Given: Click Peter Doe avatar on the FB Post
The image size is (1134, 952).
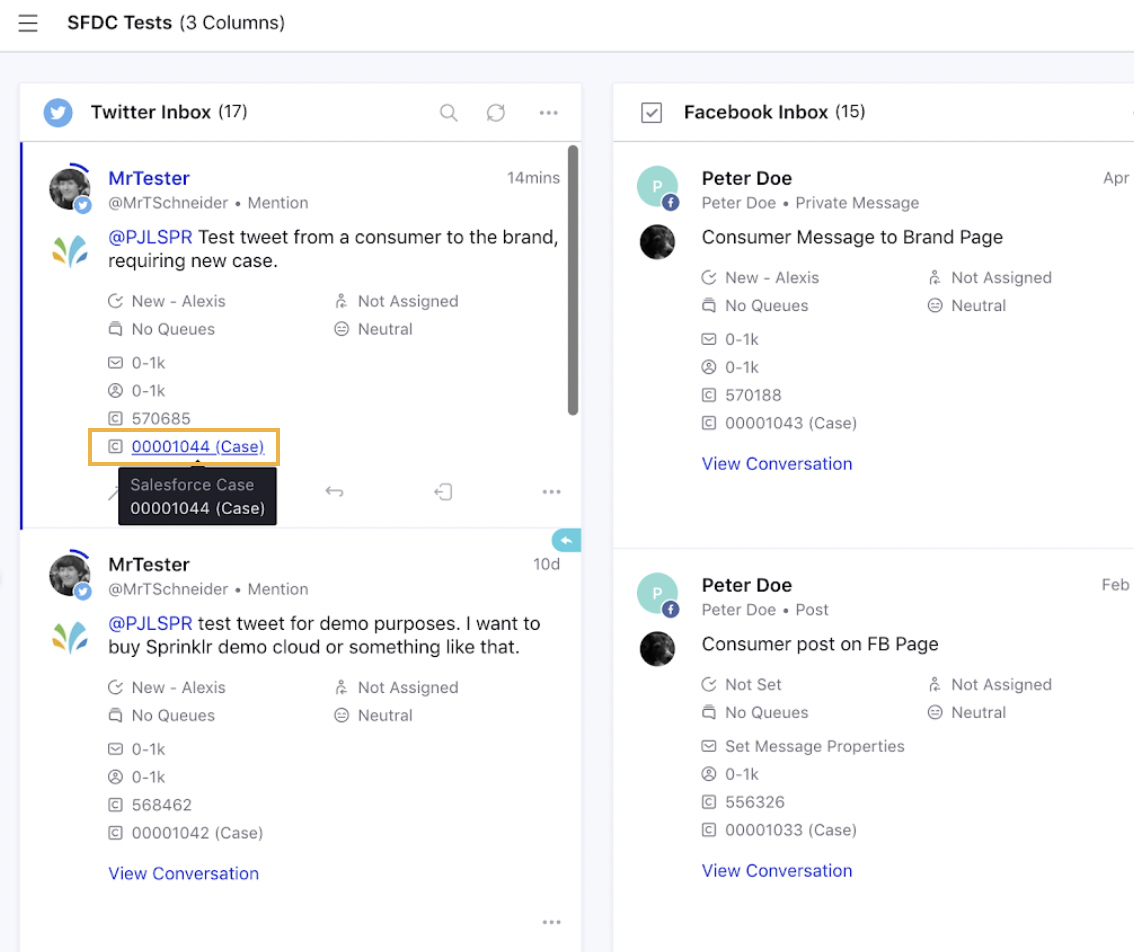Looking at the screenshot, I should (657, 594).
